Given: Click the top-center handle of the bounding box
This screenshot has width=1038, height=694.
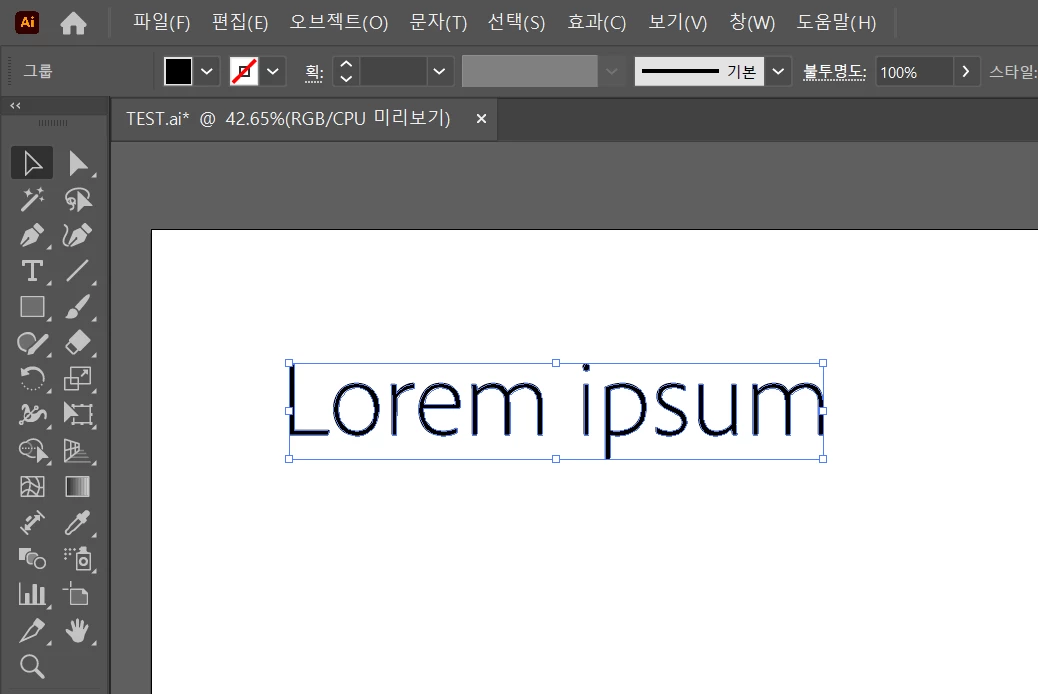Looking at the screenshot, I should (556, 363).
